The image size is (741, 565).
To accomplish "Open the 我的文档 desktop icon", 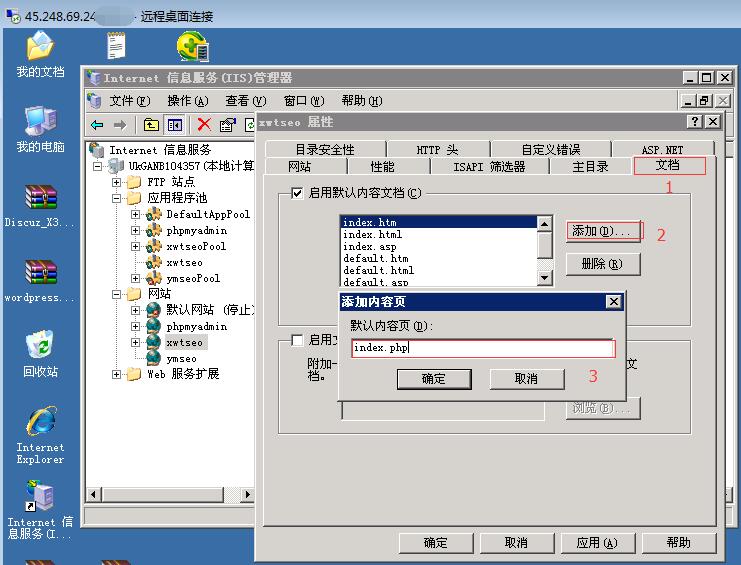I will 40,46.
